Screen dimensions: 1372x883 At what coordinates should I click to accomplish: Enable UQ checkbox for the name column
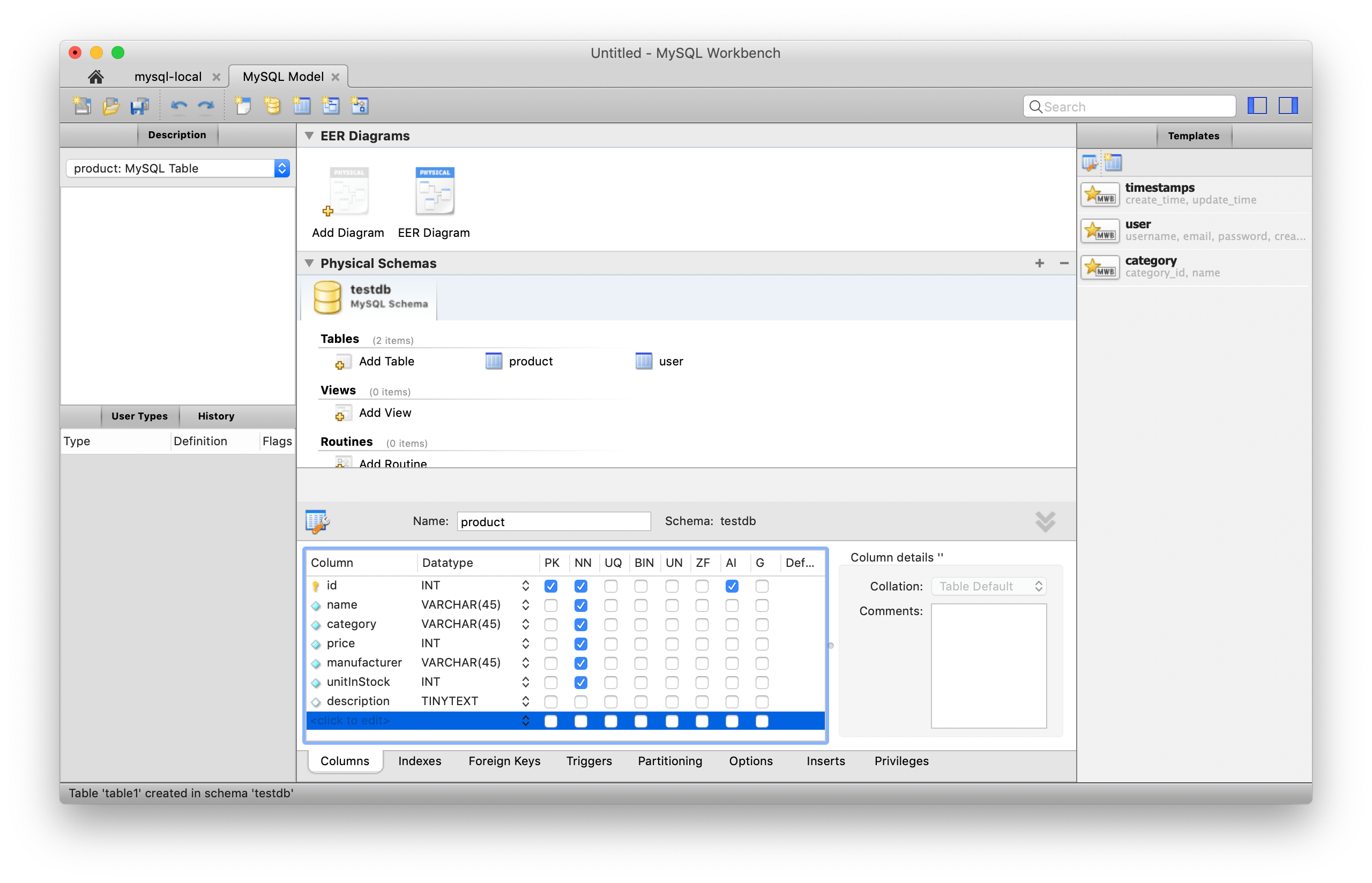click(610, 605)
